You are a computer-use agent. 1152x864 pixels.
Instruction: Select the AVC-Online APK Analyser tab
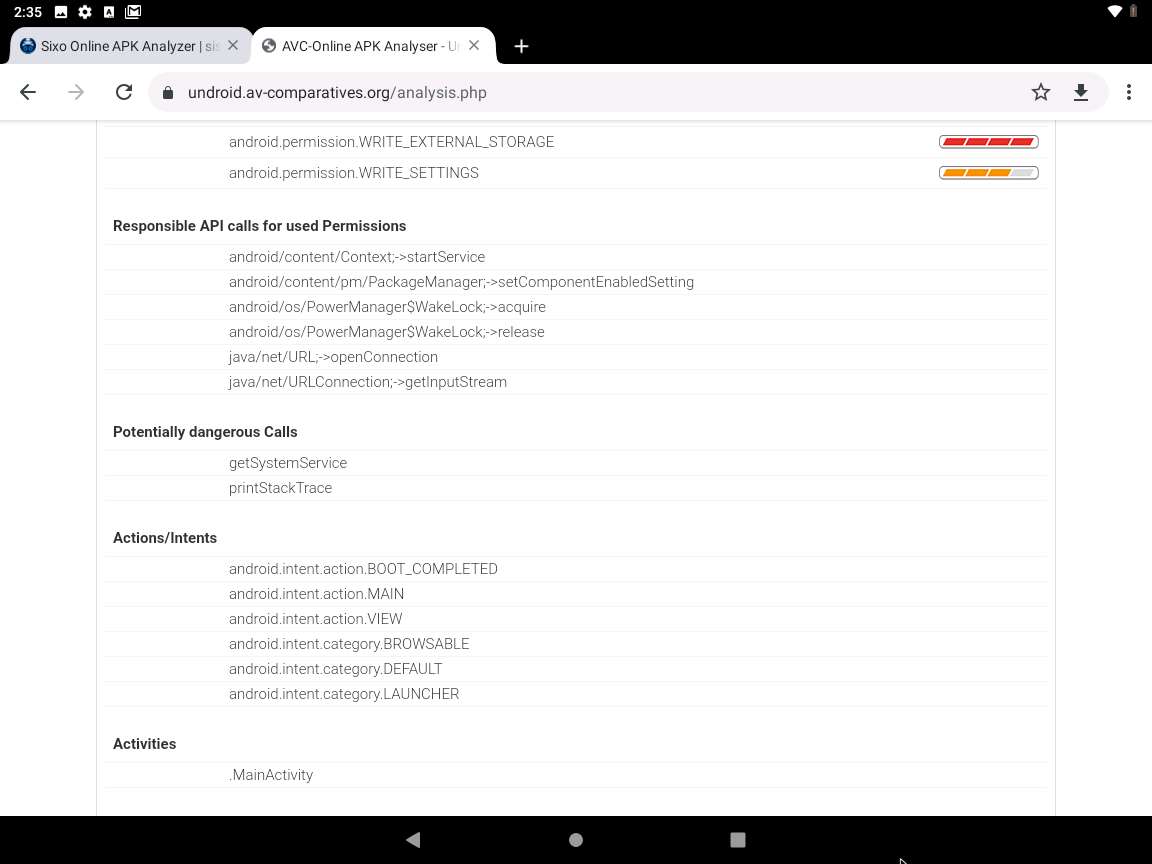click(x=360, y=46)
